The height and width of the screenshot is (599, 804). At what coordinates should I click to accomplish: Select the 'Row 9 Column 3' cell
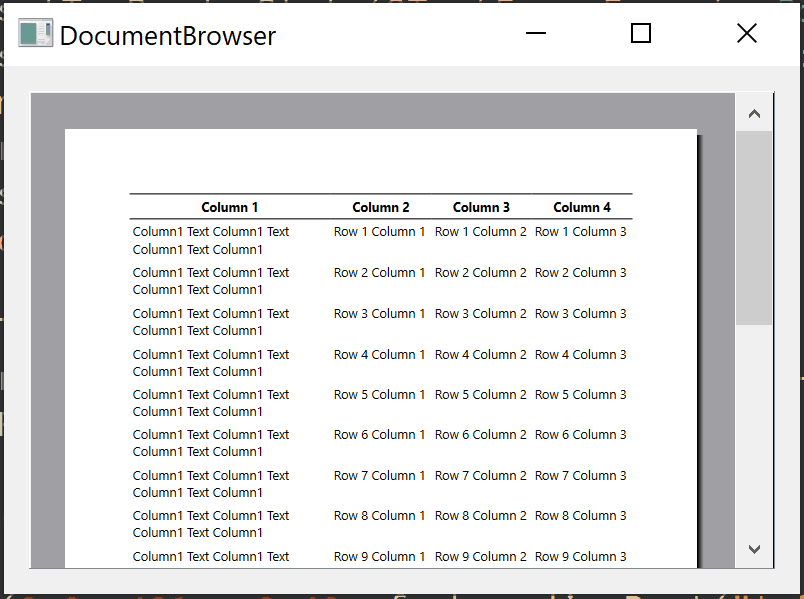point(581,557)
